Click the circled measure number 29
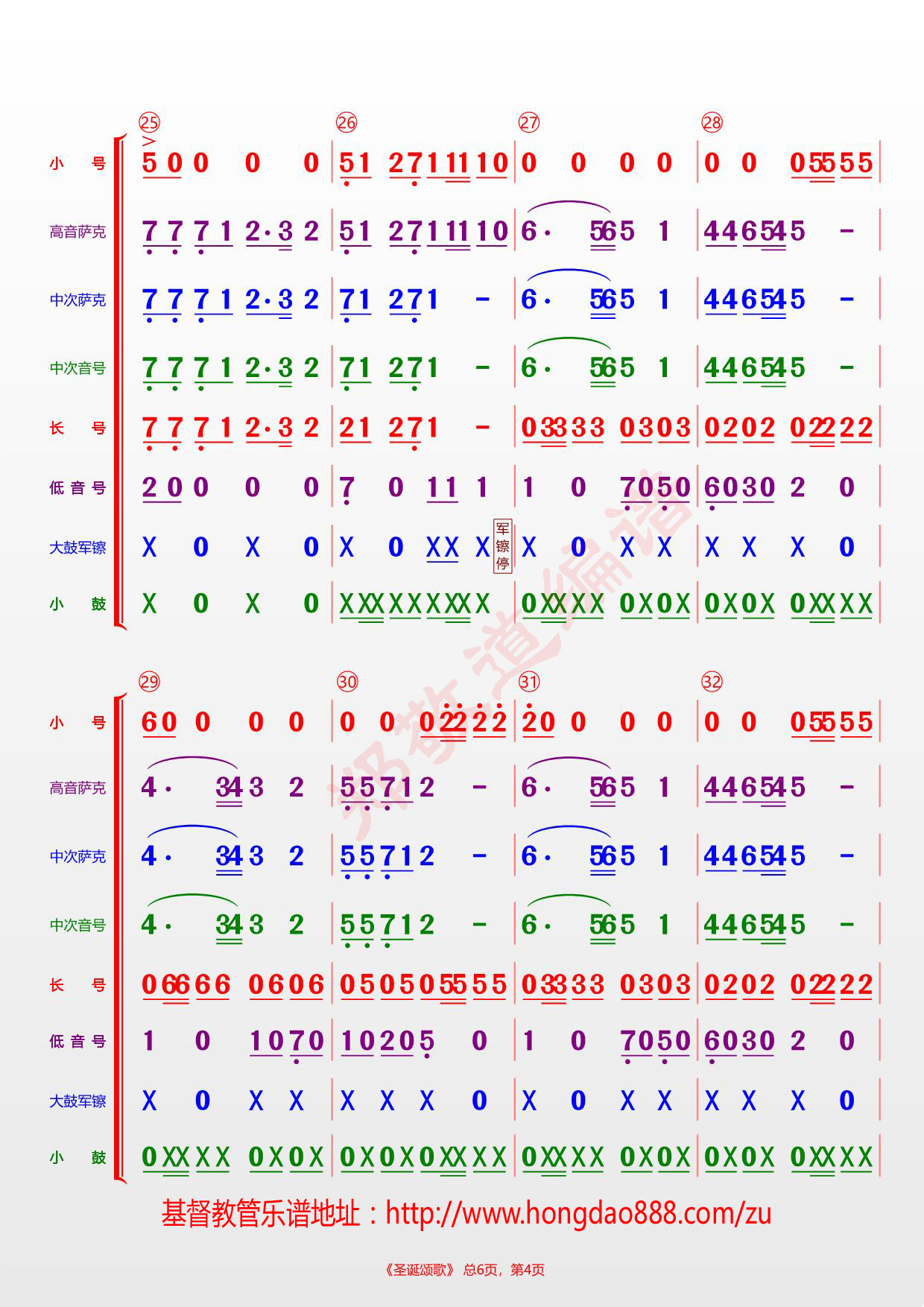Screen dimensions: 924x1307 coord(149,682)
